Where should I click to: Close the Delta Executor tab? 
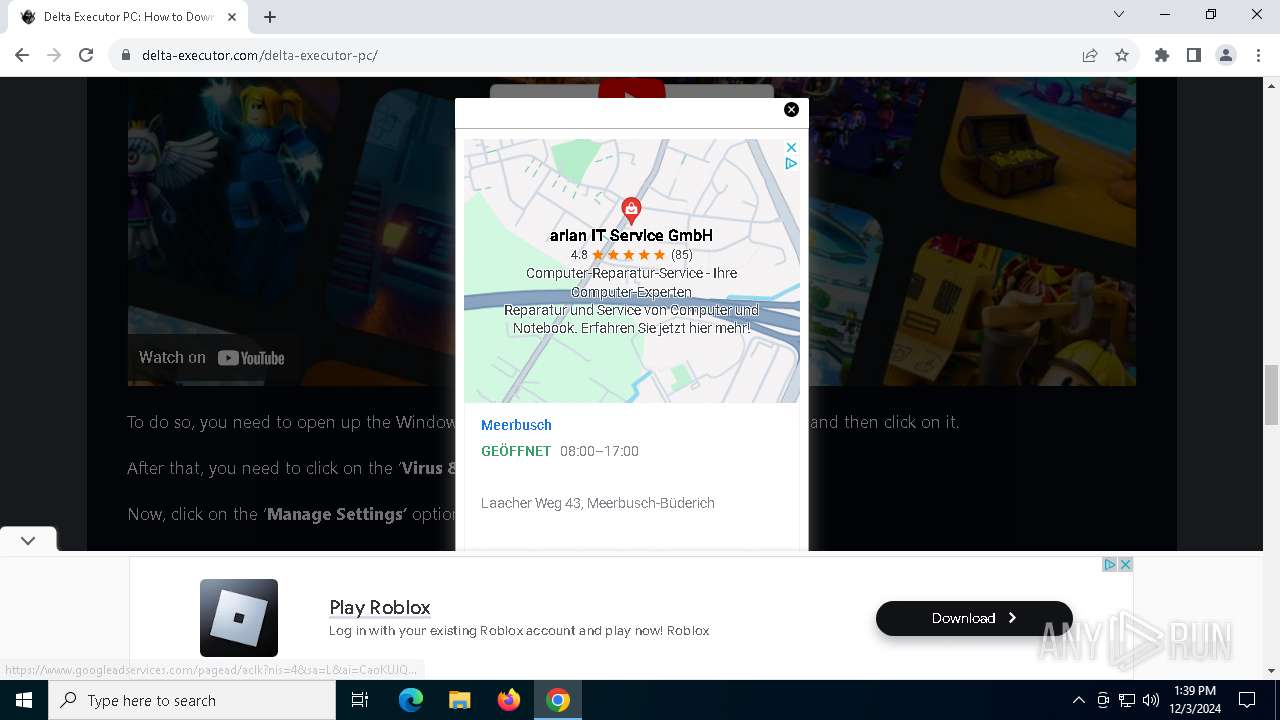pos(233,17)
